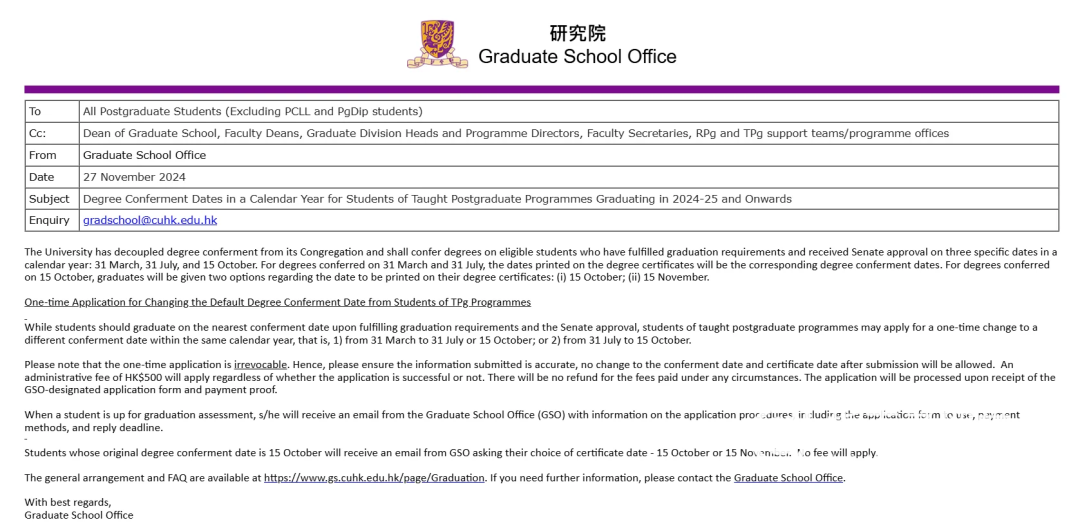1080x527 pixels.
Task: Select the 'Enquiry' label cell
Action: [50, 220]
